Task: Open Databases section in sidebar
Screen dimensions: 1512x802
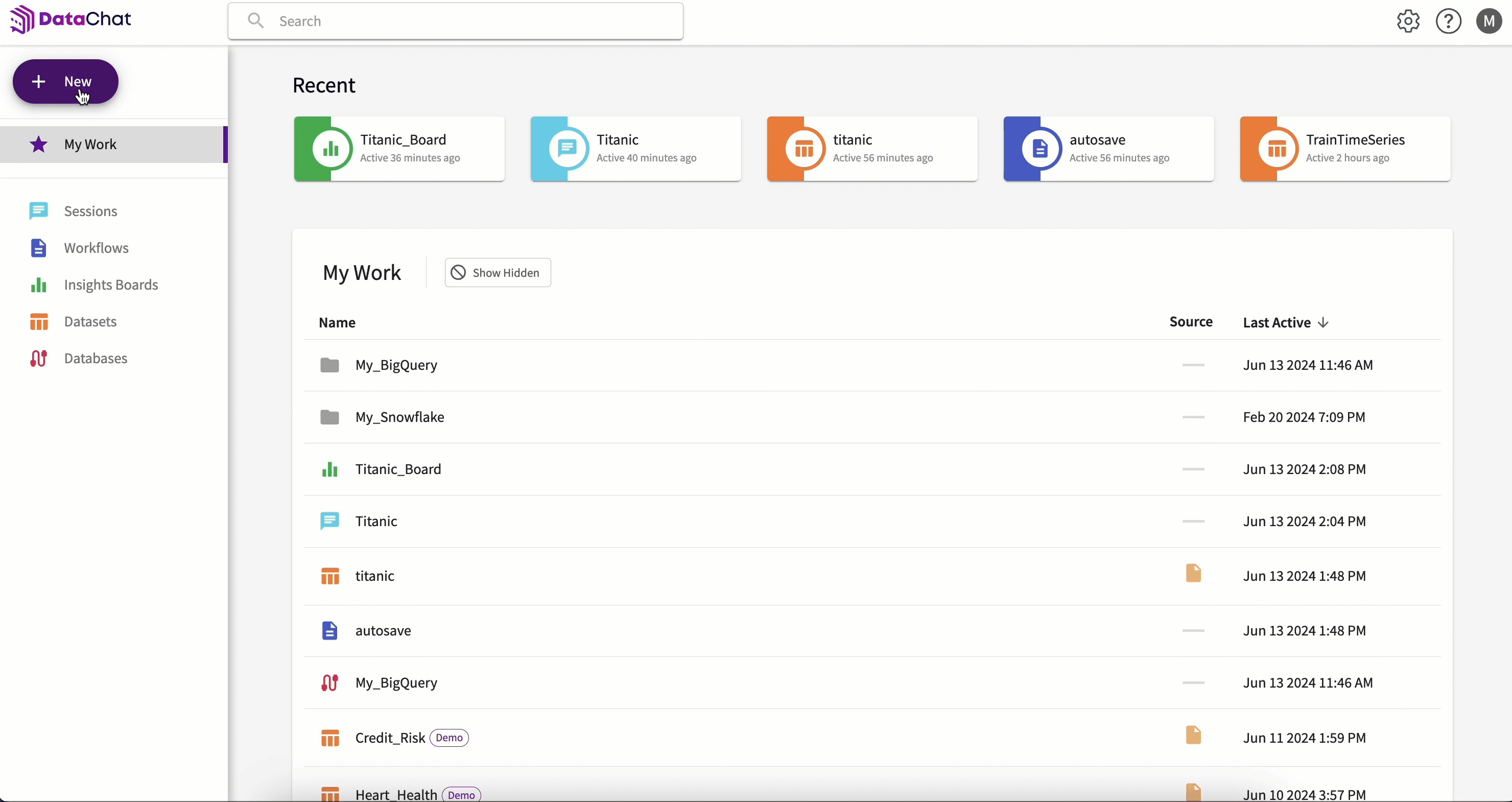Action: coord(96,358)
